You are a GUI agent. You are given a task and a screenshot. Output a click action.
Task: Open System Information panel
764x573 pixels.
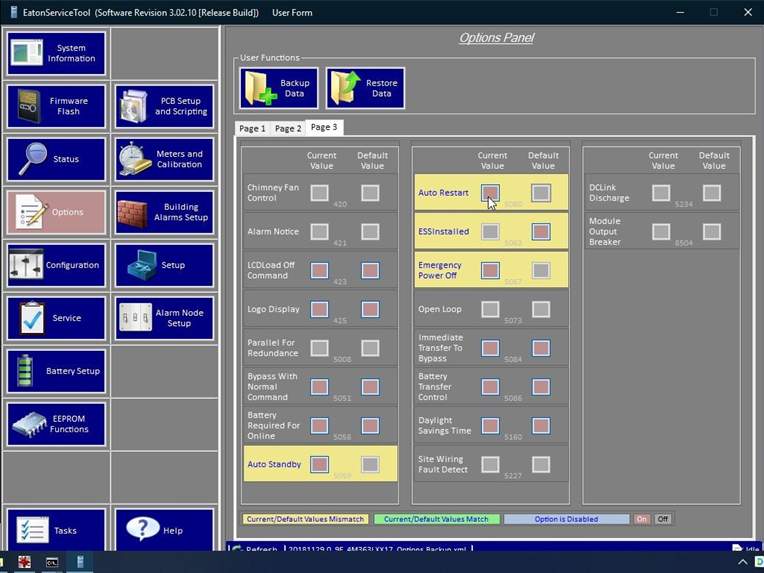pos(56,53)
